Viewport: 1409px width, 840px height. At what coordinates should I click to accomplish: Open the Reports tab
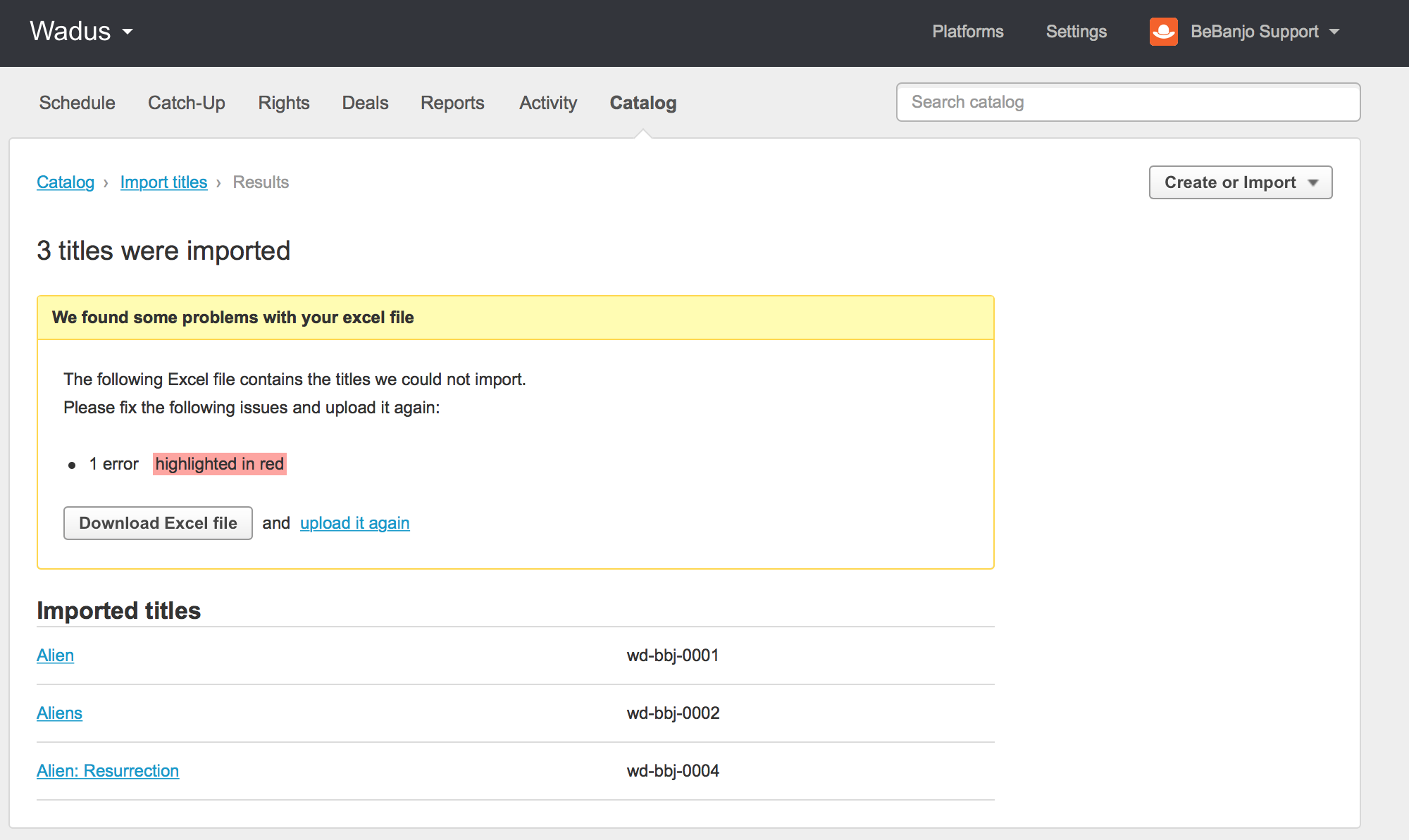(452, 103)
